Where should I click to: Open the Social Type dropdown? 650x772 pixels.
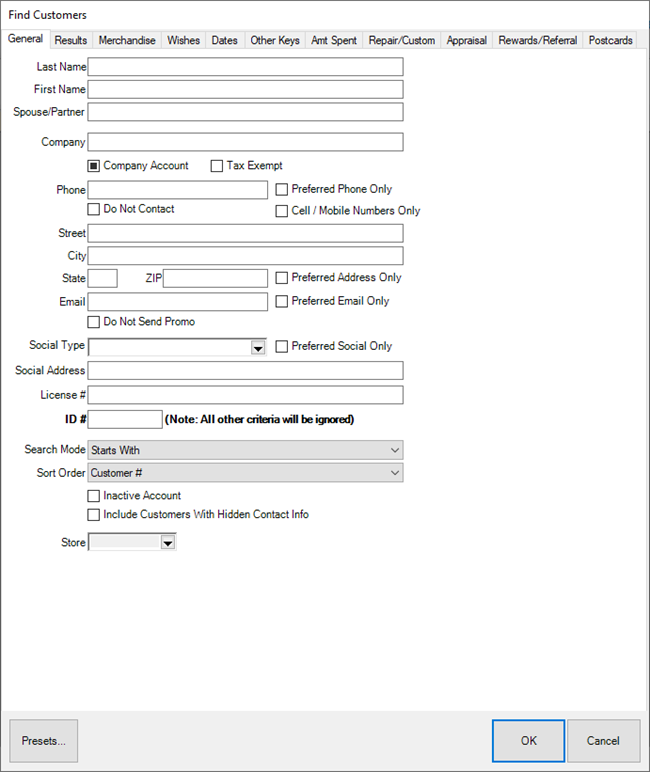tap(257, 347)
